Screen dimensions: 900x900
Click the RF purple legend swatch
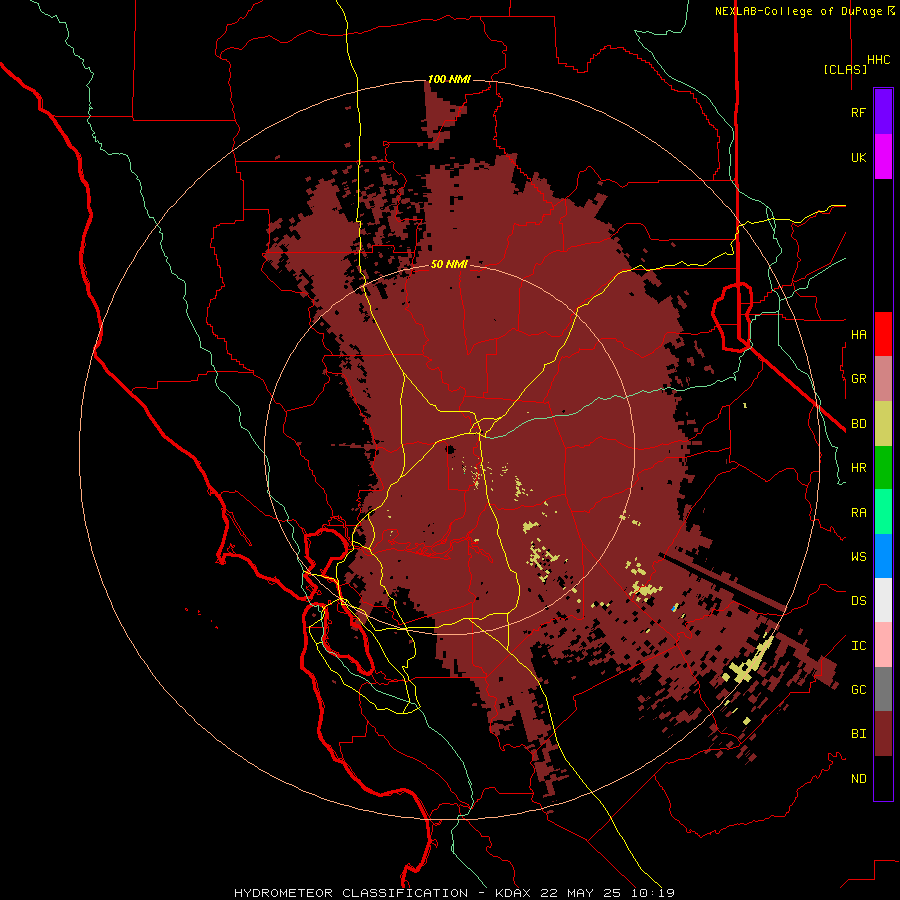[883, 112]
